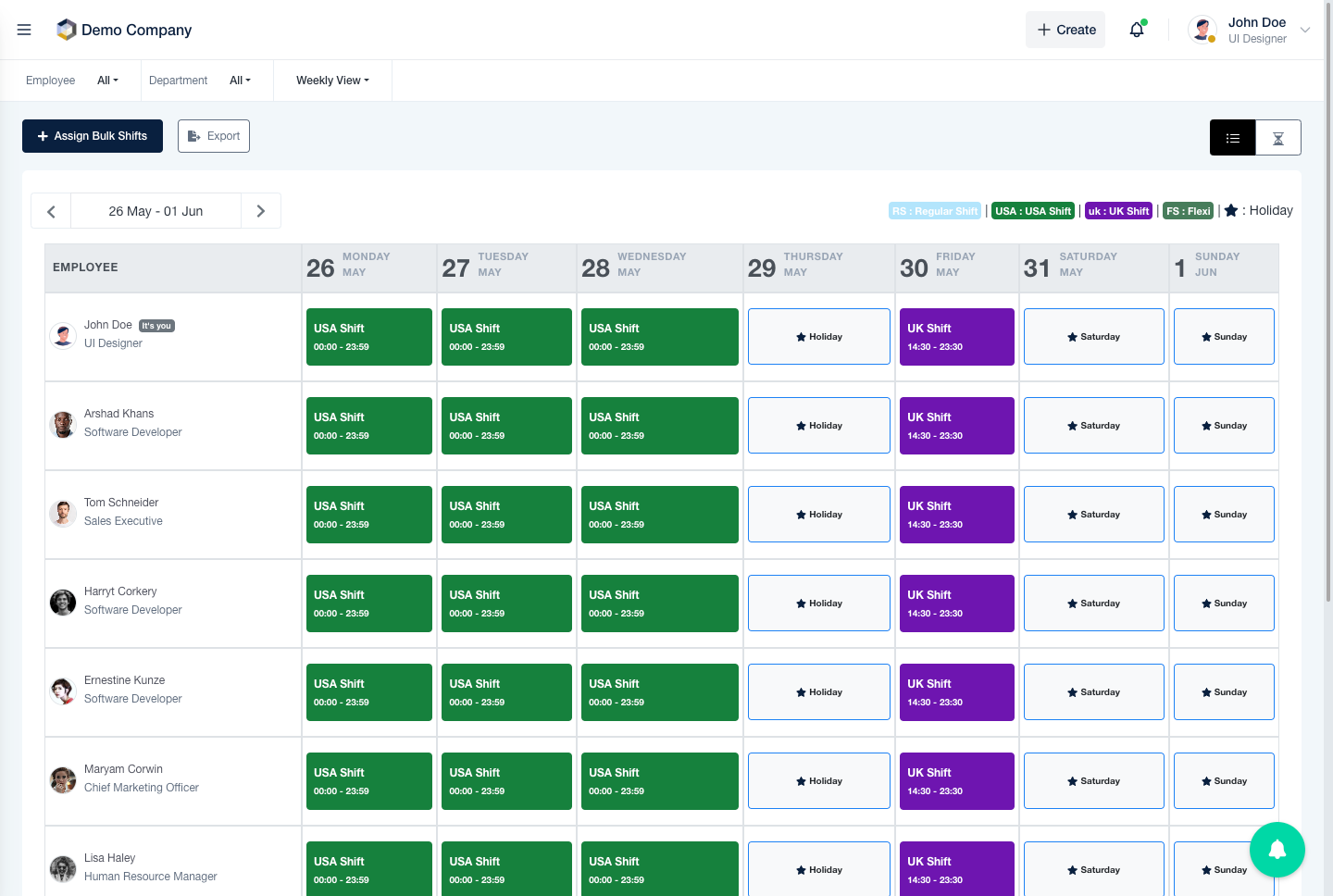Click the floating green bell button
The image size is (1333, 896).
point(1277,849)
